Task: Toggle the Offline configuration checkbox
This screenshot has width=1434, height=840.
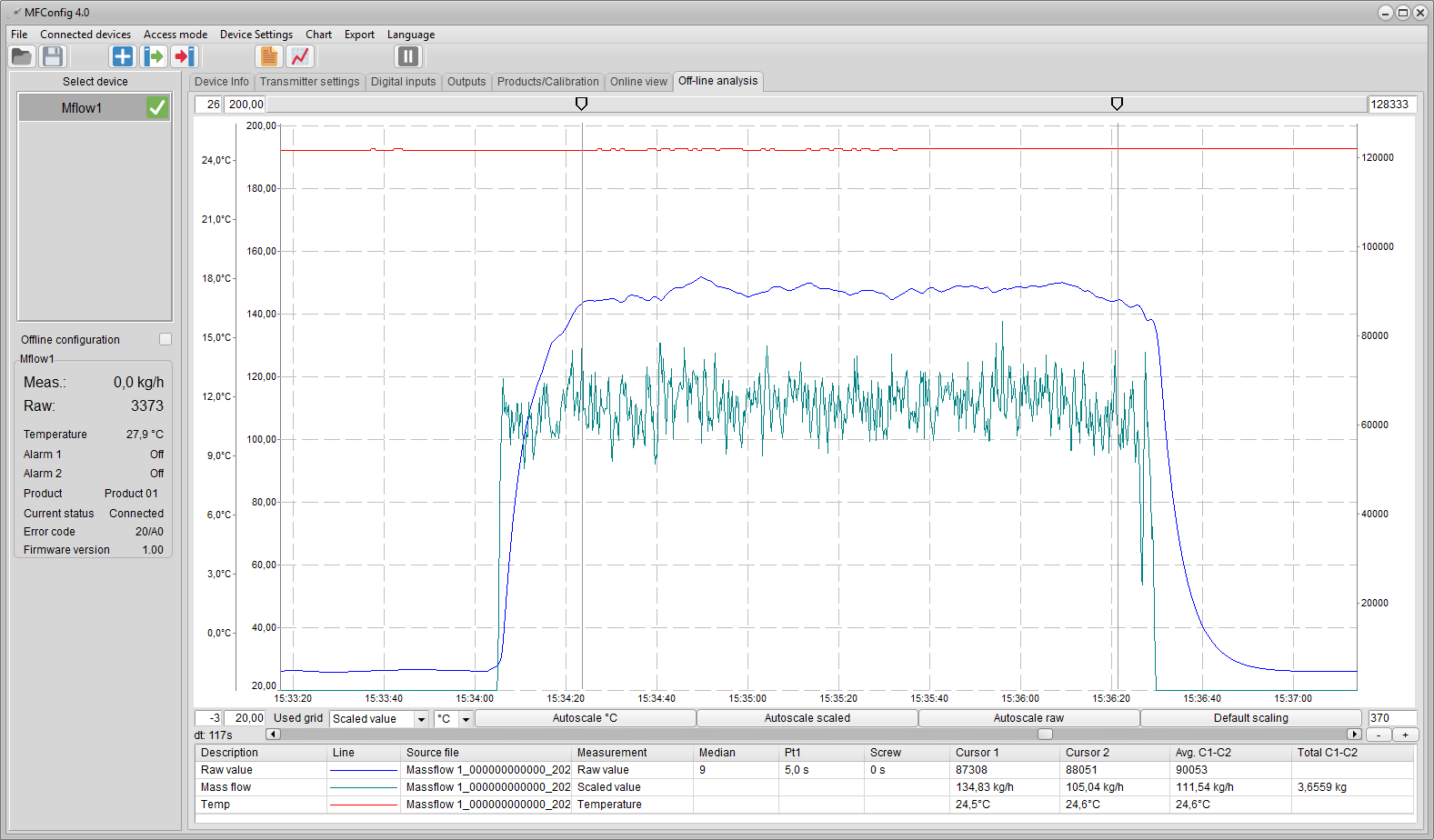Action: (x=165, y=339)
